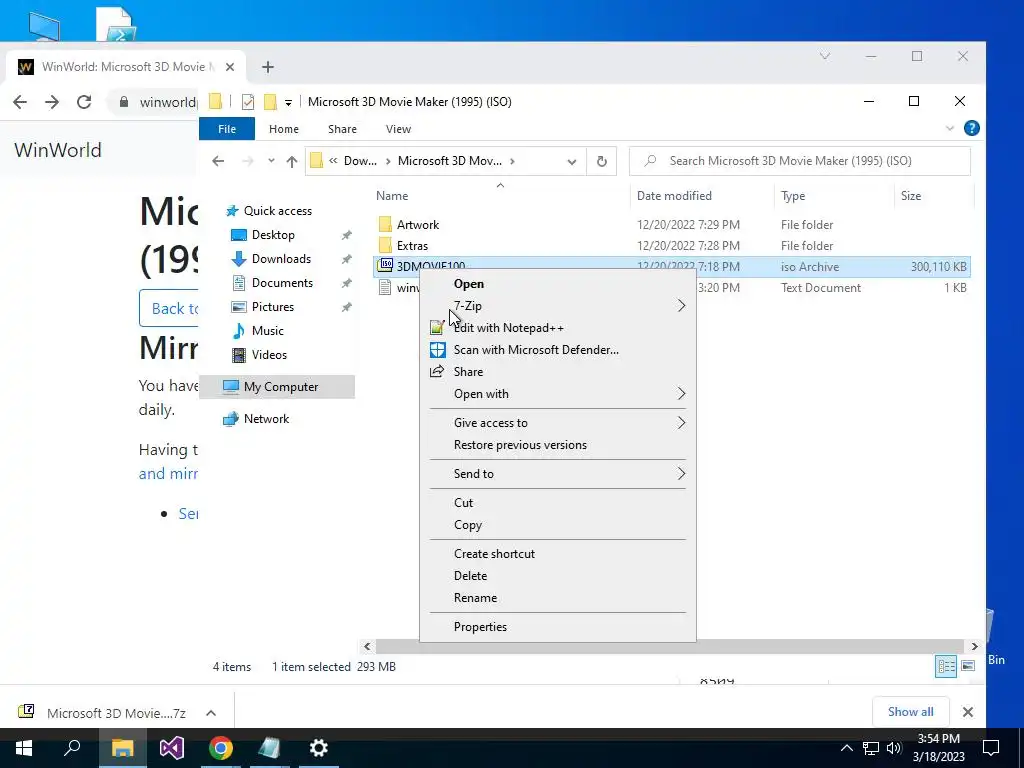Image resolution: width=1024 pixels, height=768 pixels.
Task: Click Explorer up-one-level arrow
Action: pos(291,161)
